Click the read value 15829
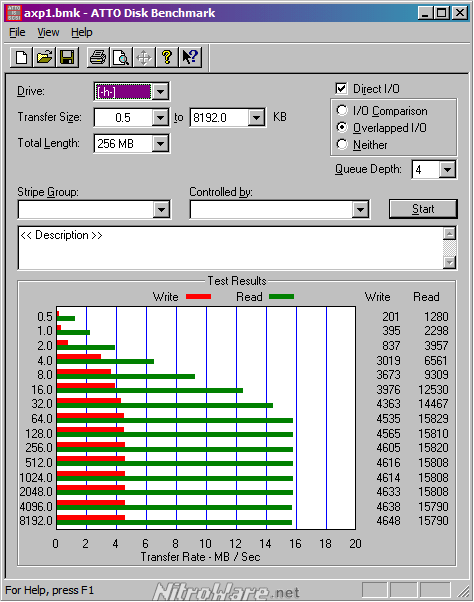 pyautogui.click(x=433, y=418)
